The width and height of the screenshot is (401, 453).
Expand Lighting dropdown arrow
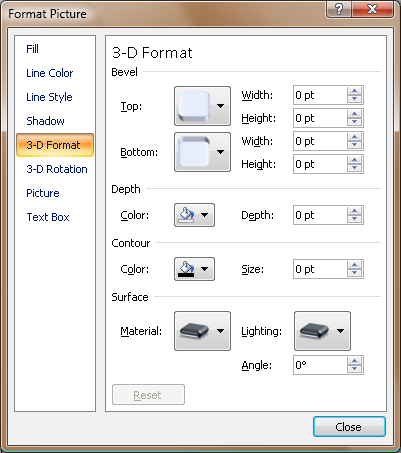[x=340, y=331]
